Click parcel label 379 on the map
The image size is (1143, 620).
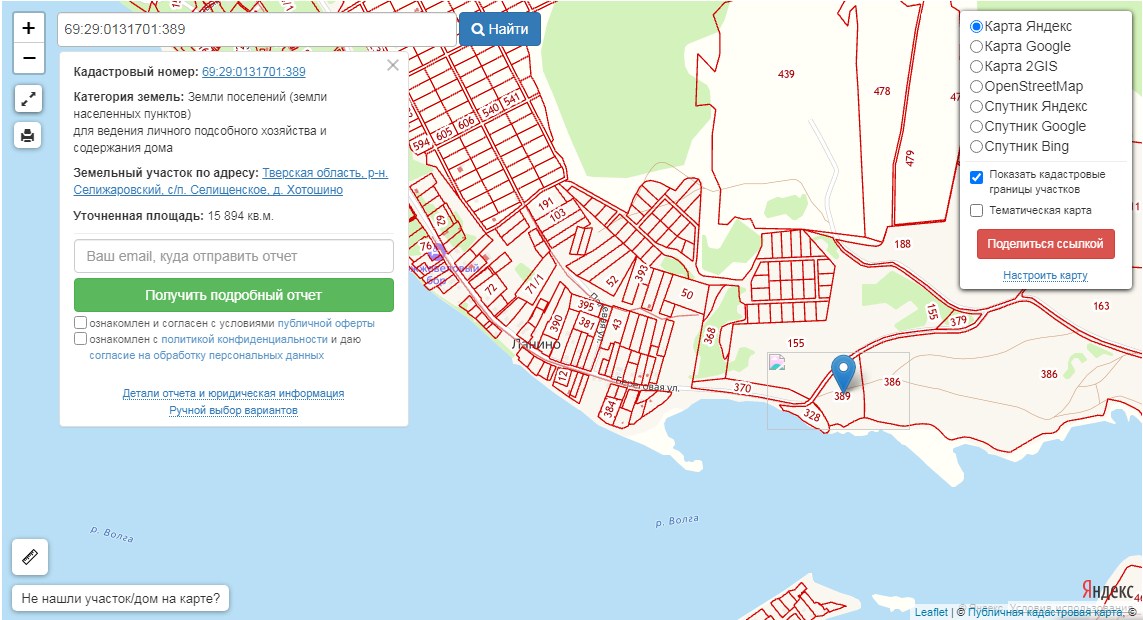coord(959,321)
